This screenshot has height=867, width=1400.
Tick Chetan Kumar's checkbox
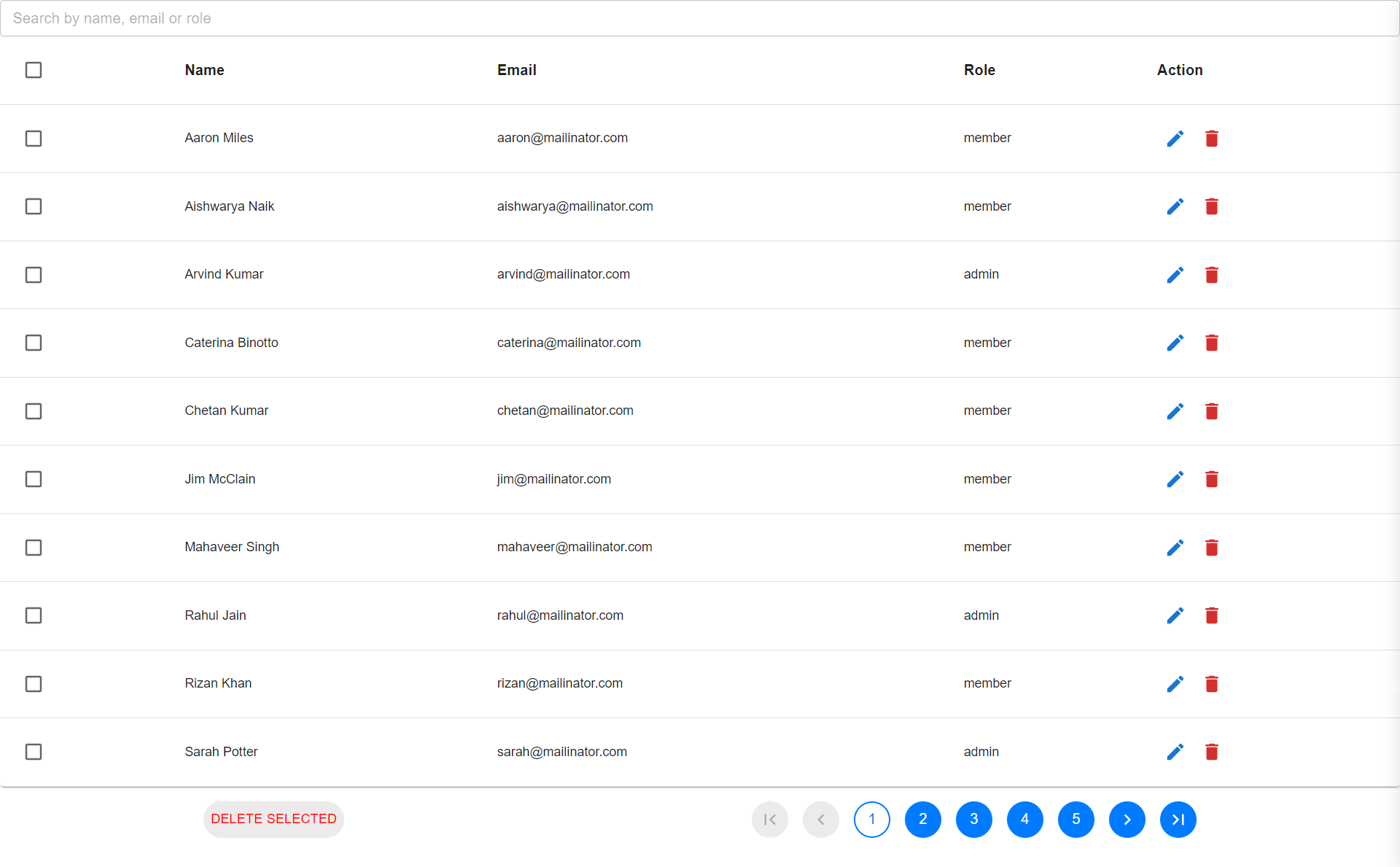click(34, 411)
